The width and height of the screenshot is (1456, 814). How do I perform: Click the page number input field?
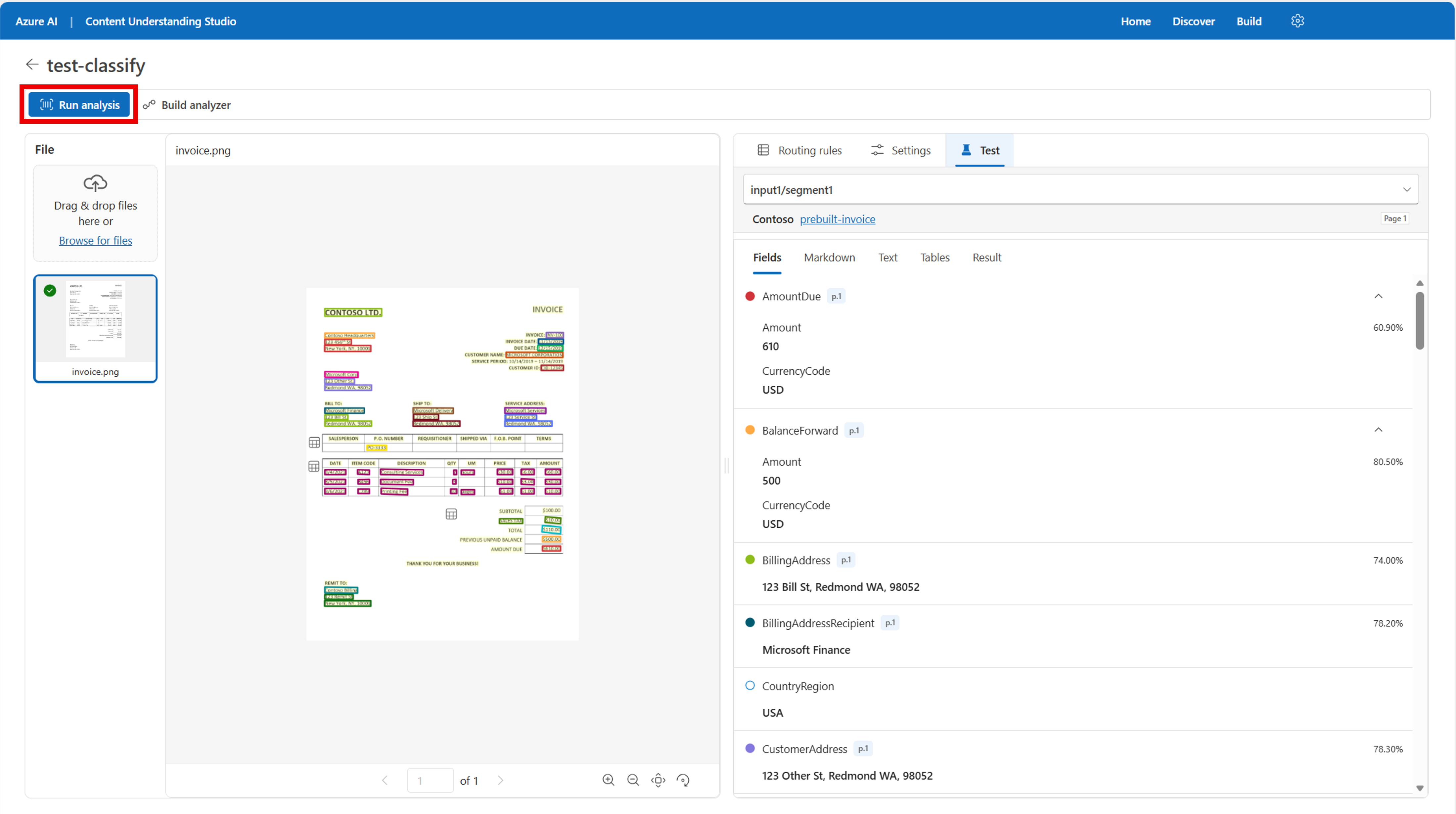click(430, 780)
